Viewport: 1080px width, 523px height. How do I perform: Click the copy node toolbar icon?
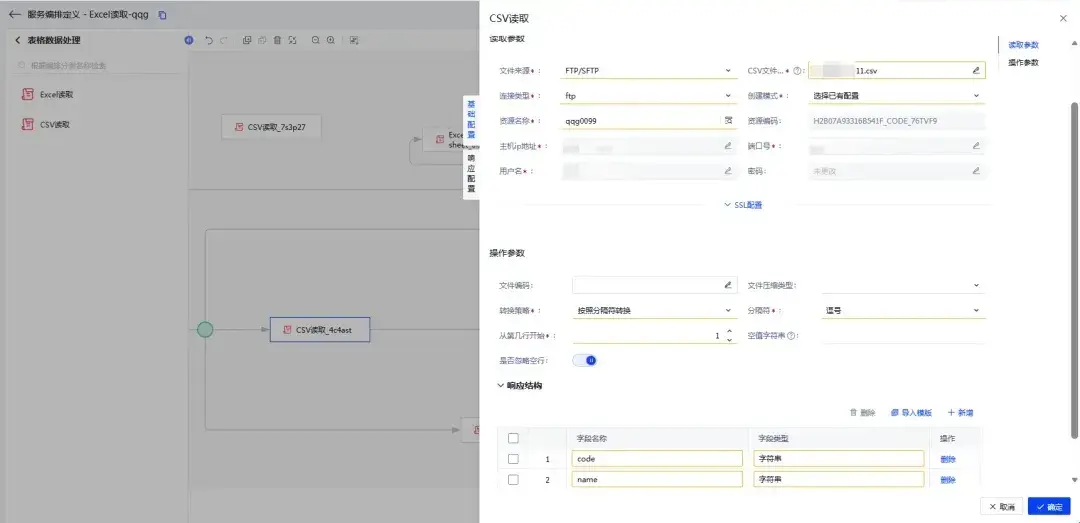[x=247, y=41]
